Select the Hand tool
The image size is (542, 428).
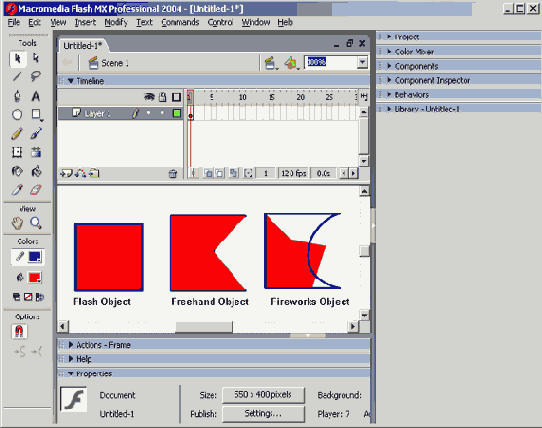[x=17, y=223]
